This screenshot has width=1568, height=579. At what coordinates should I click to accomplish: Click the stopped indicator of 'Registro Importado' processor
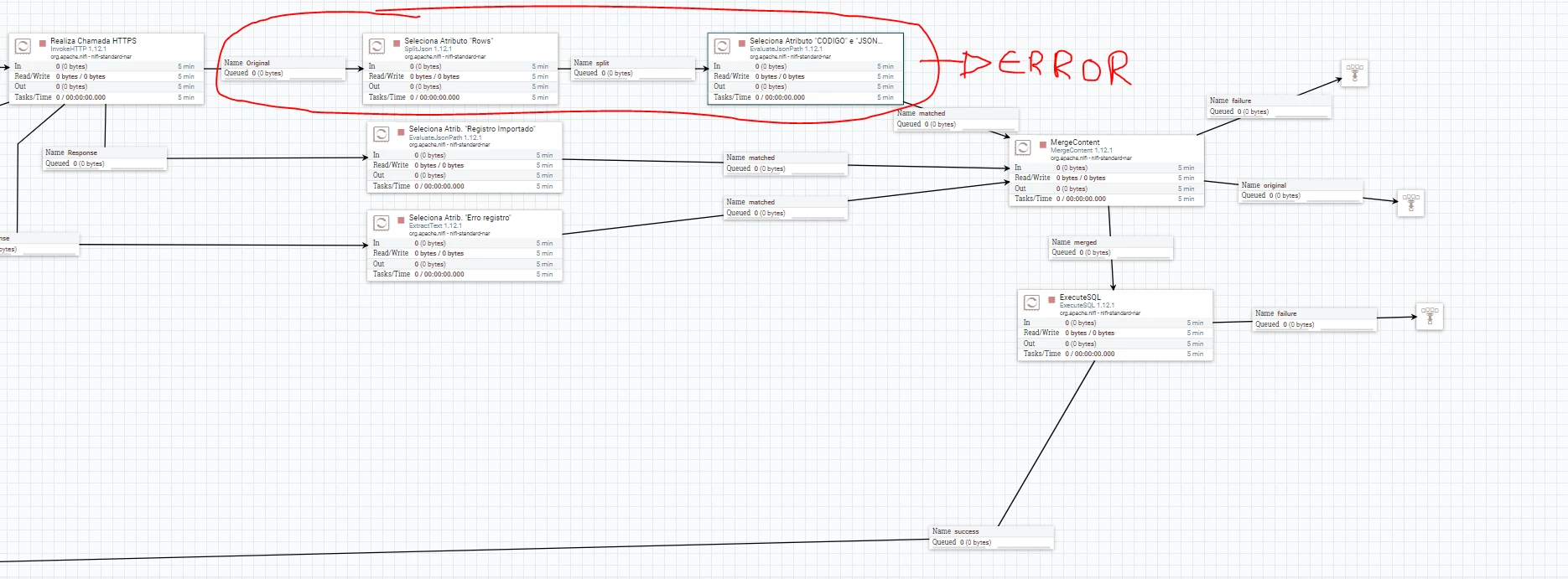[x=401, y=131]
